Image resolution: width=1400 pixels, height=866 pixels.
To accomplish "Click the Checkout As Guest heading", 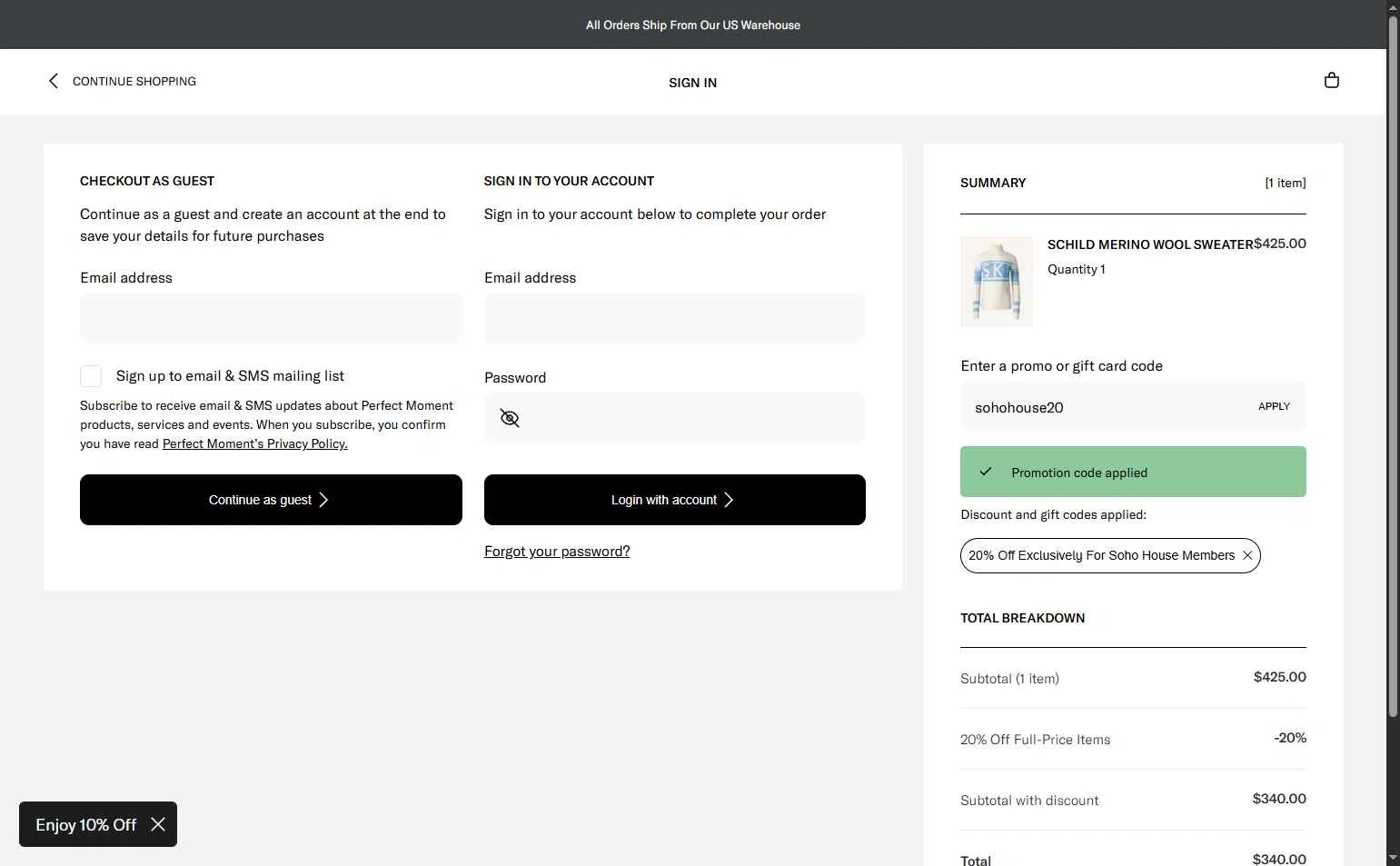I will [147, 181].
